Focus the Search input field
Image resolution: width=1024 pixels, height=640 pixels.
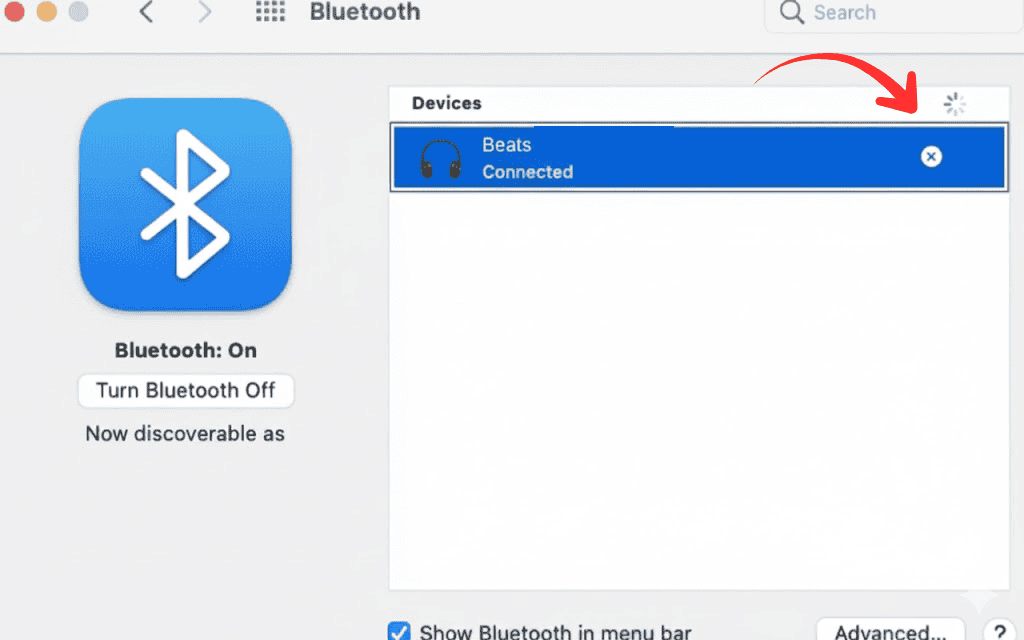pyautogui.click(x=893, y=13)
